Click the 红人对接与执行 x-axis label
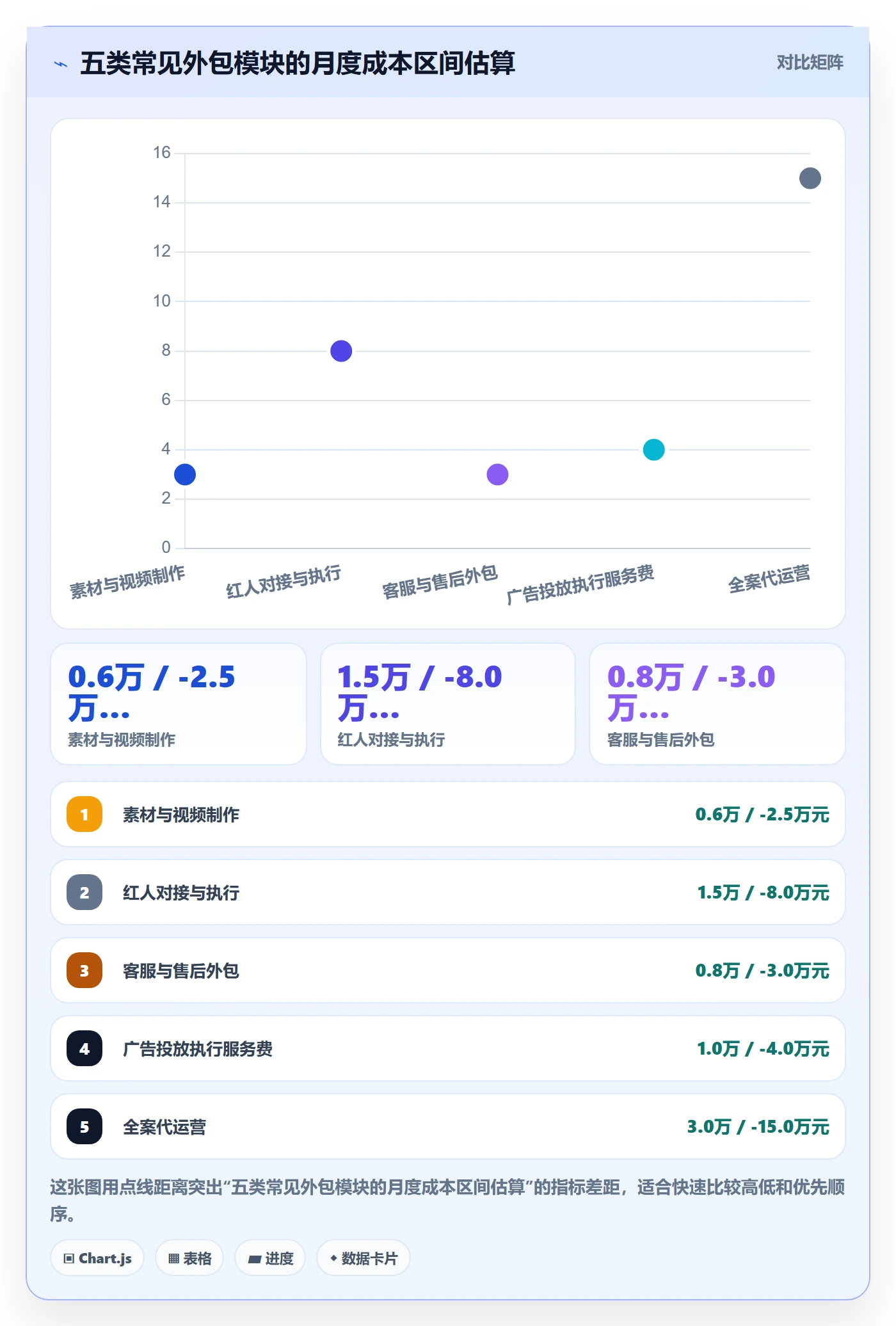This screenshot has height=1326, width=896. [284, 582]
